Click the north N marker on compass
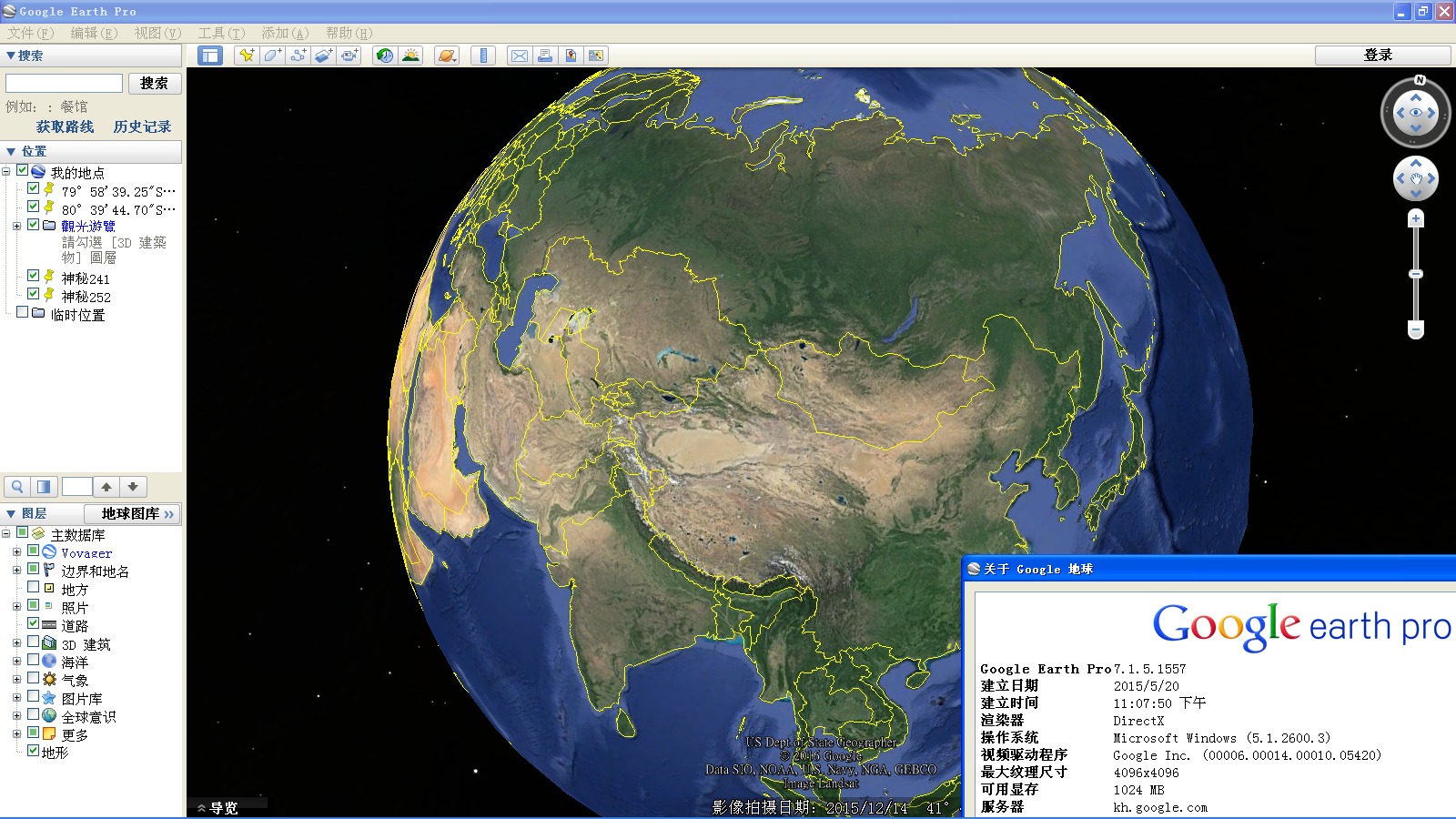 (1420, 80)
